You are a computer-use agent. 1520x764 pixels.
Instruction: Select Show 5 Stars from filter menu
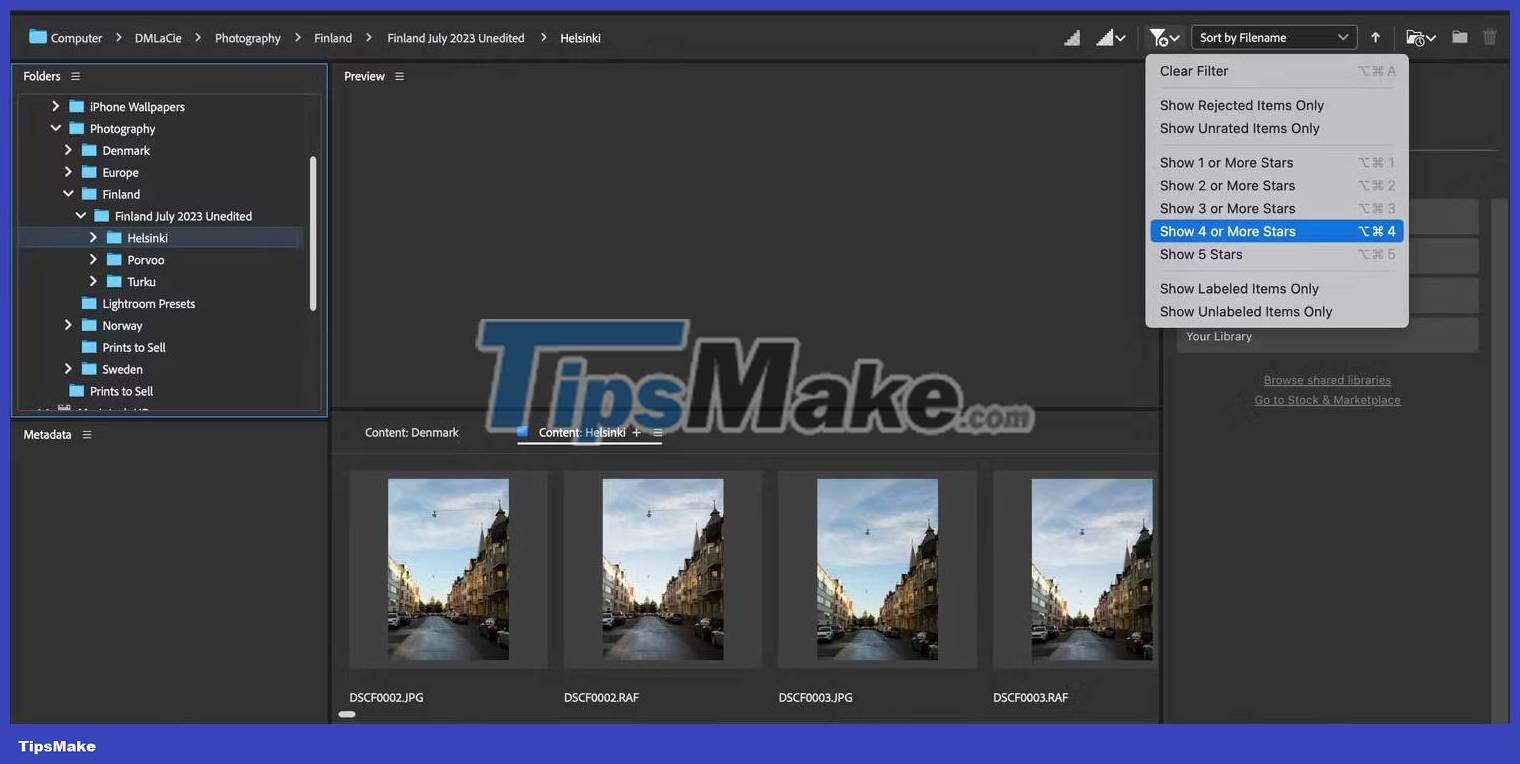(x=1200, y=254)
